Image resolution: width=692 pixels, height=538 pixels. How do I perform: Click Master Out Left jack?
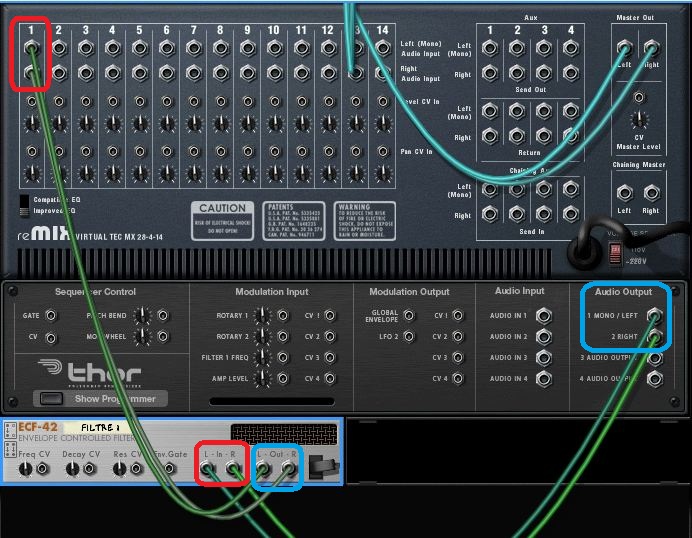pos(624,48)
